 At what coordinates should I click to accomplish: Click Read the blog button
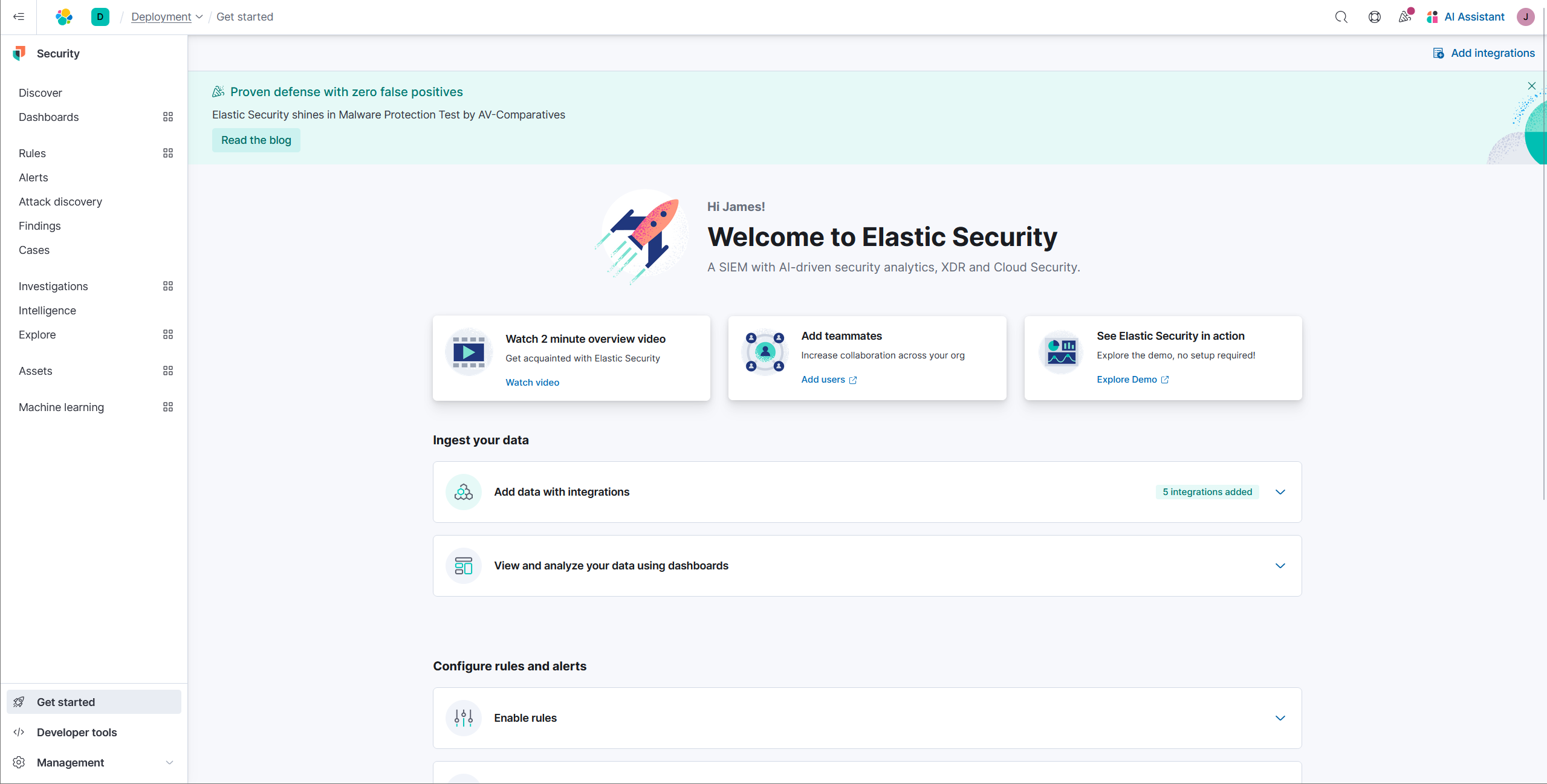click(256, 140)
